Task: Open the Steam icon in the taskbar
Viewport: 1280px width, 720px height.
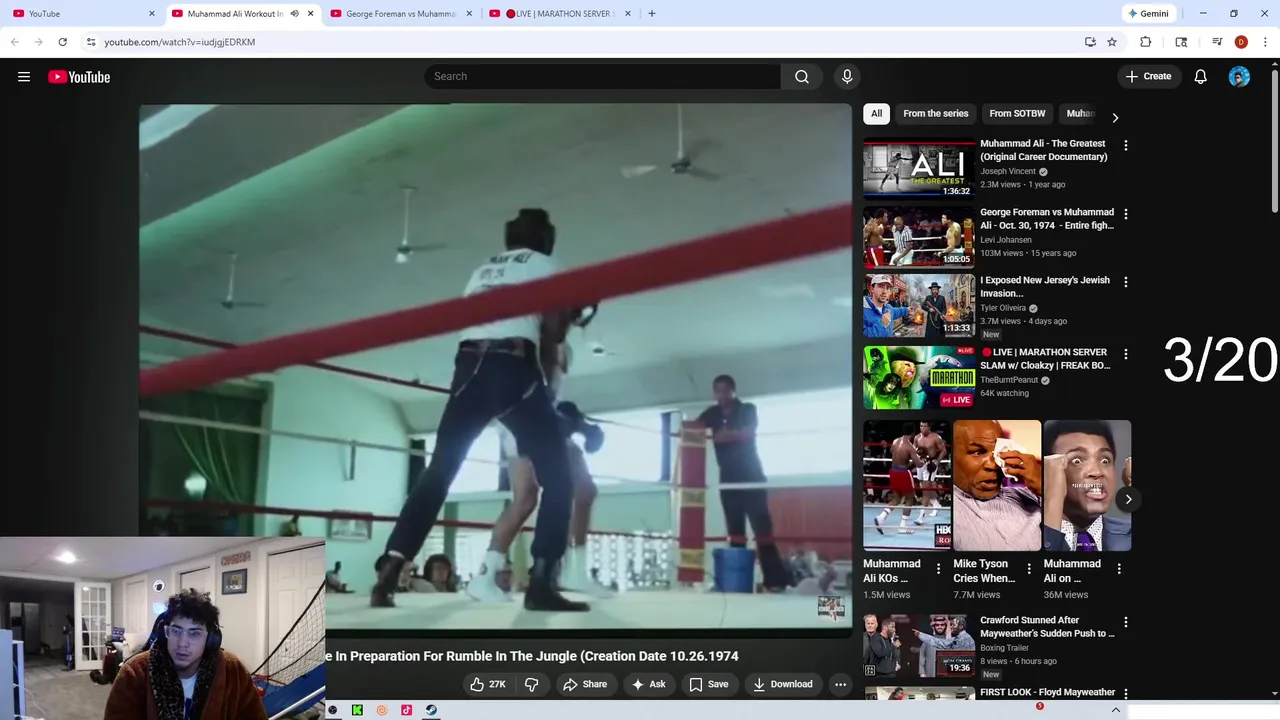Action: click(431, 710)
